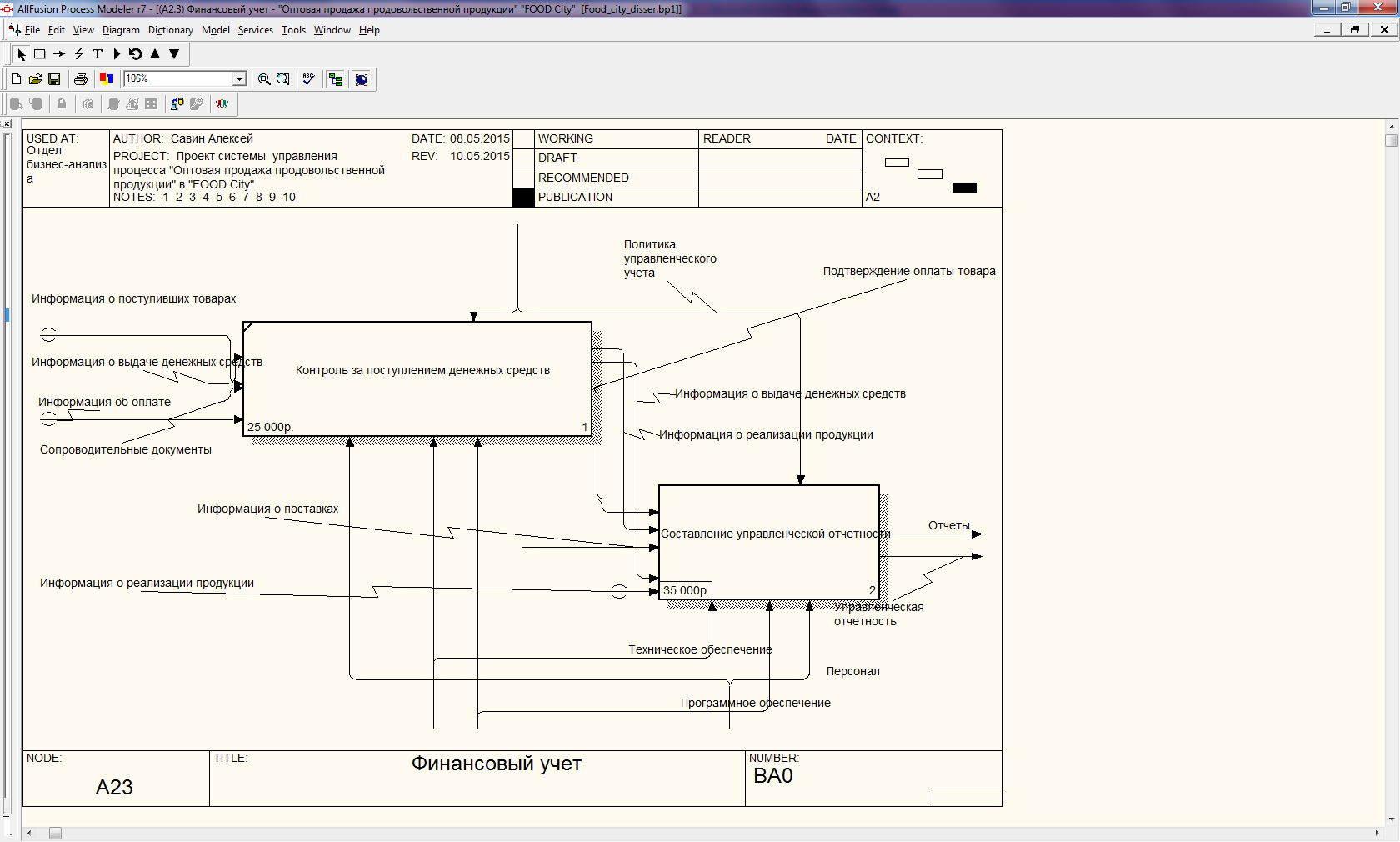Screen dimensions: 1400x842
Task: Select the Squiggle lightning tool
Action: point(78,54)
